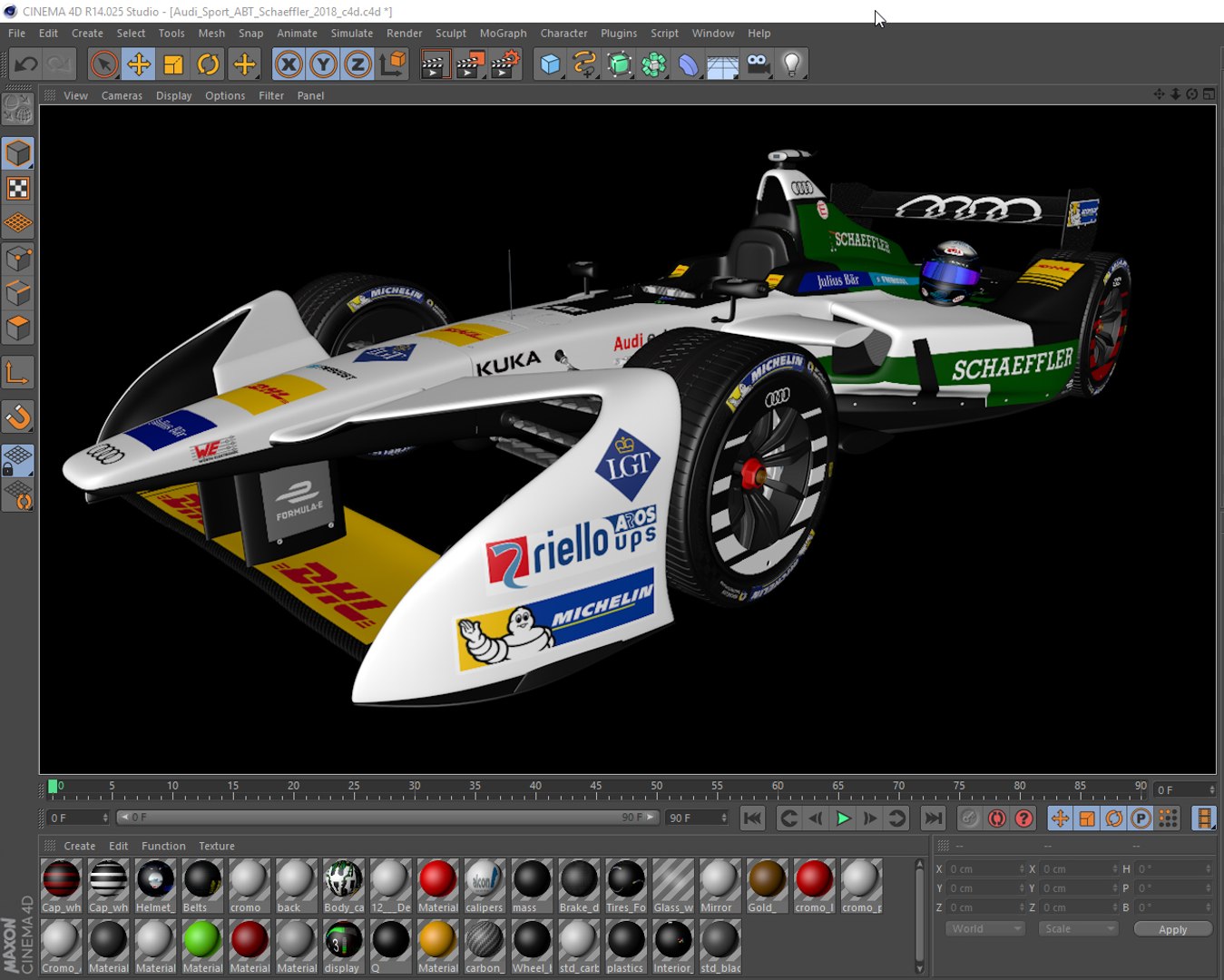Open the viewport Cameras menu
Viewport: 1224px width, 980px height.
[122, 96]
